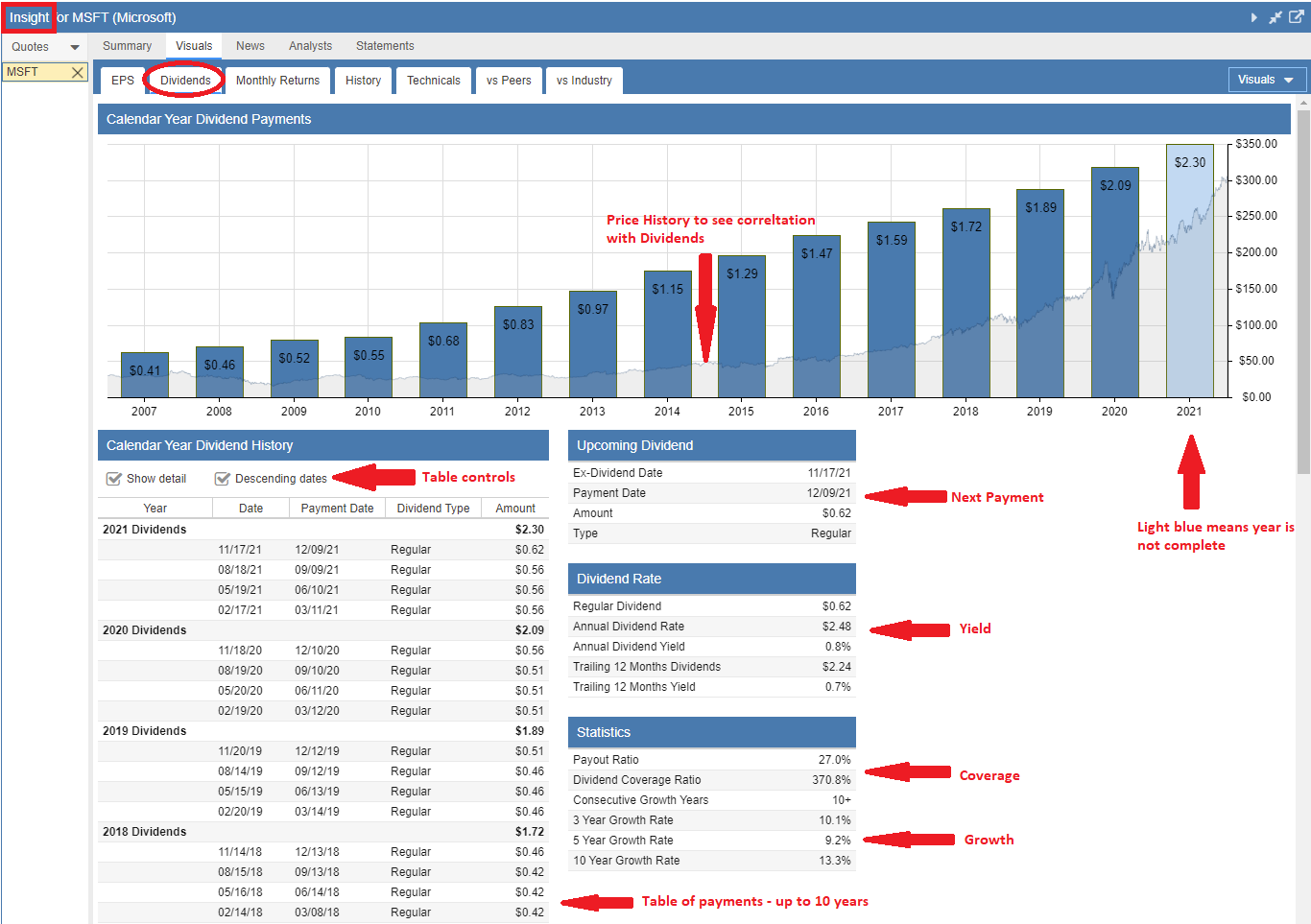1311x924 pixels.
Task: Click the Payment Date column header
Action: pos(337,509)
